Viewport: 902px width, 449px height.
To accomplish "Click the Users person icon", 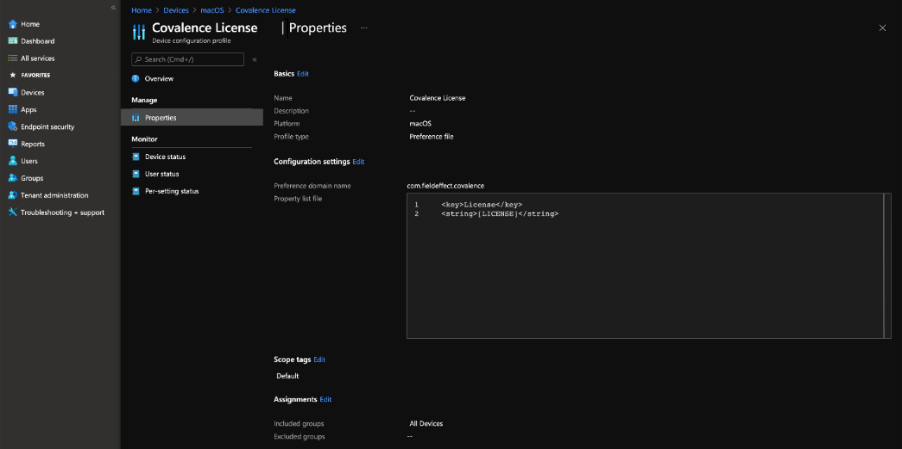I will point(13,161).
